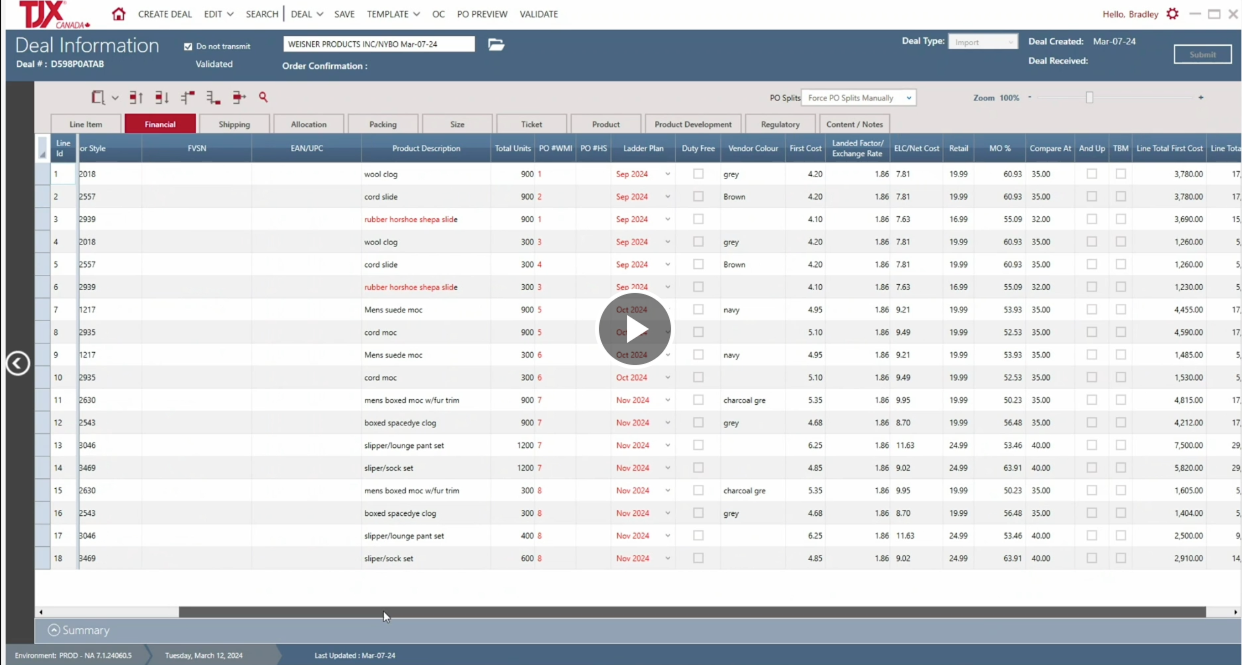
Task: Click the row-with-down-arrow toolbar icon
Action: (161, 97)
